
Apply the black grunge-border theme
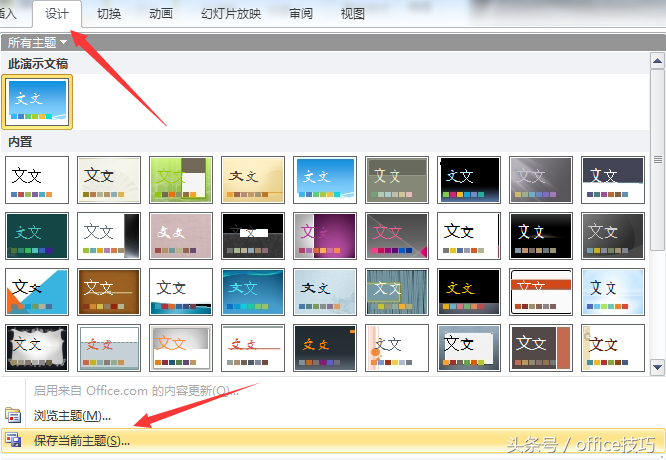coord(37,348)
